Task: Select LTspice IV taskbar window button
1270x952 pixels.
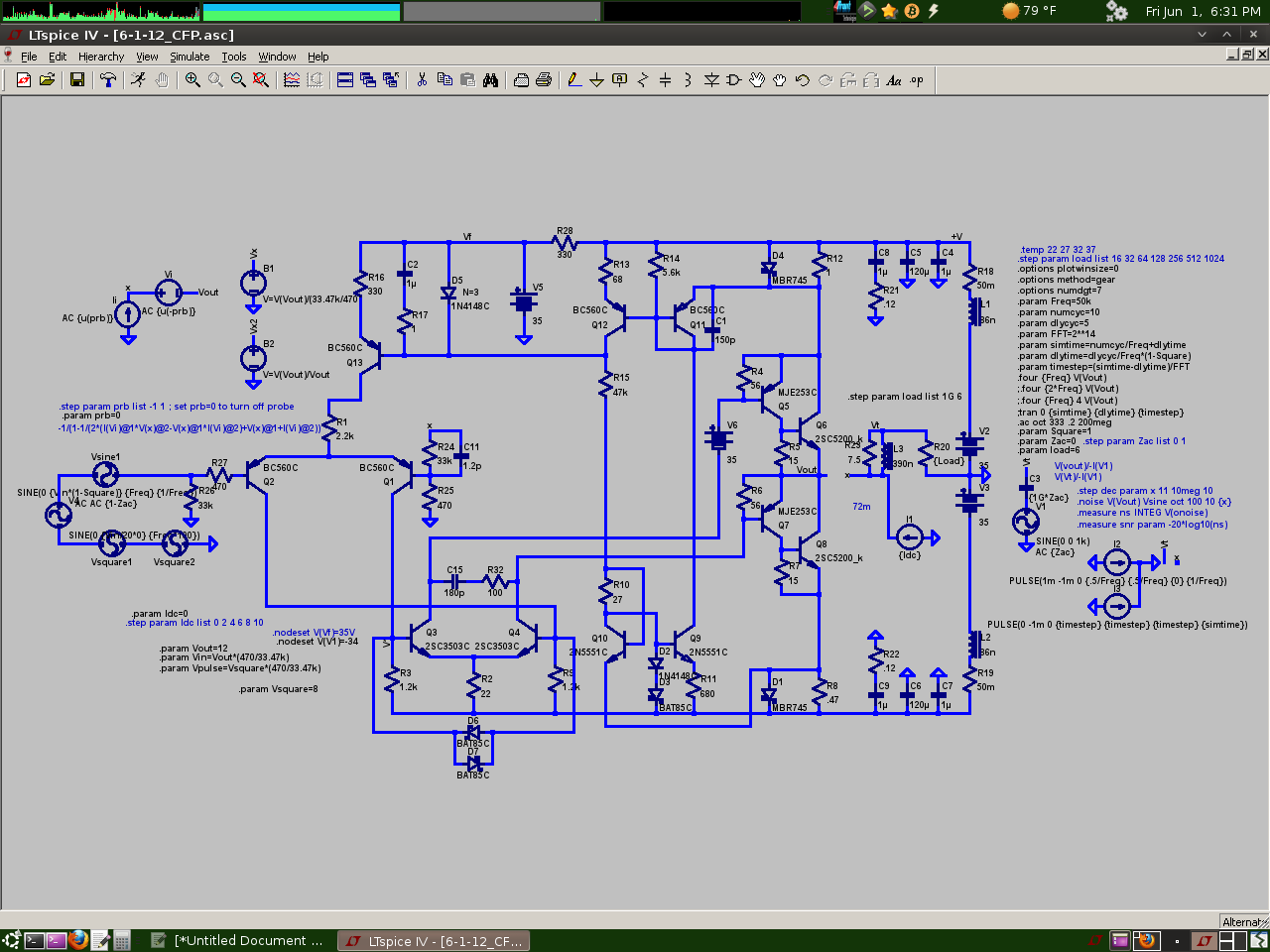Action: (x=434, y=940)
